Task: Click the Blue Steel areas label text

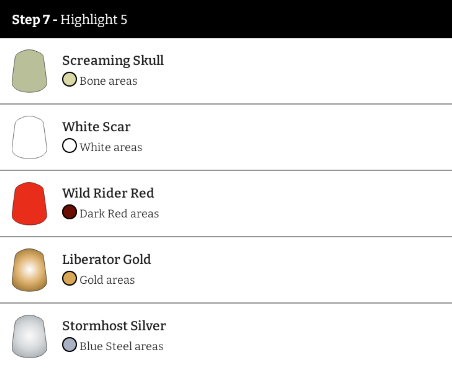Action: 121,346
